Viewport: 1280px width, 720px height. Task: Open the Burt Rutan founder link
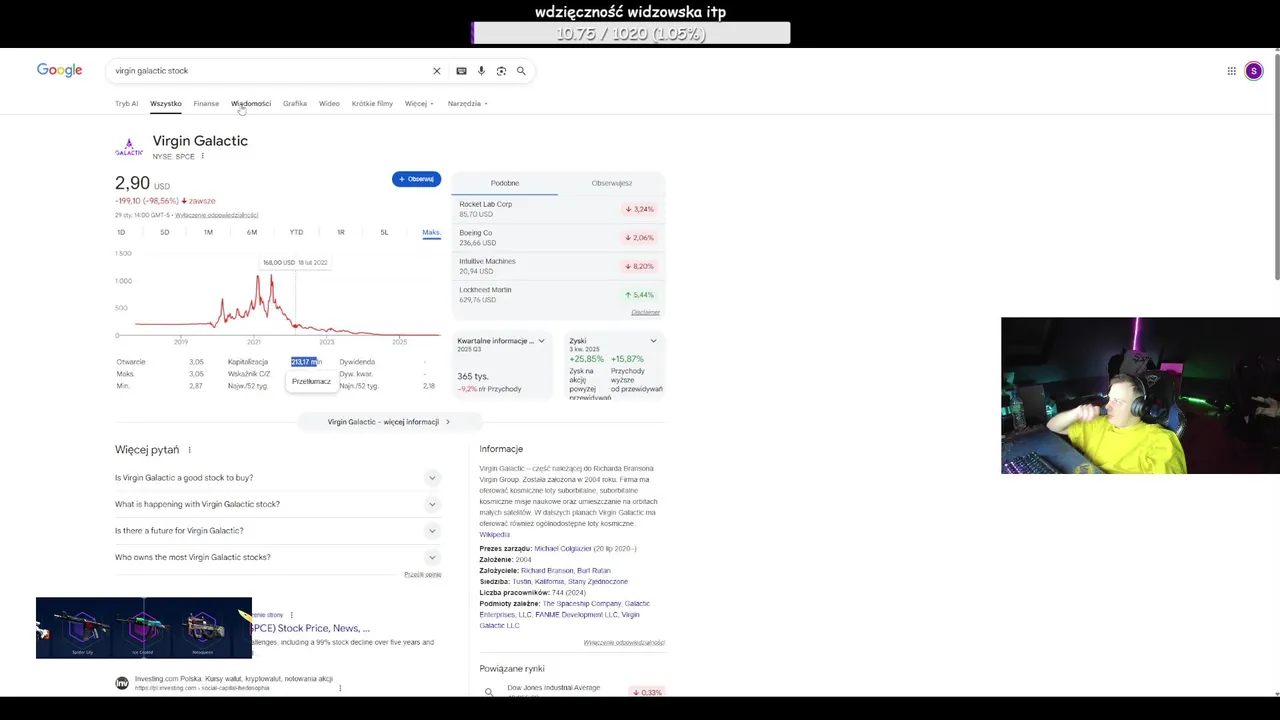point(594,570)
